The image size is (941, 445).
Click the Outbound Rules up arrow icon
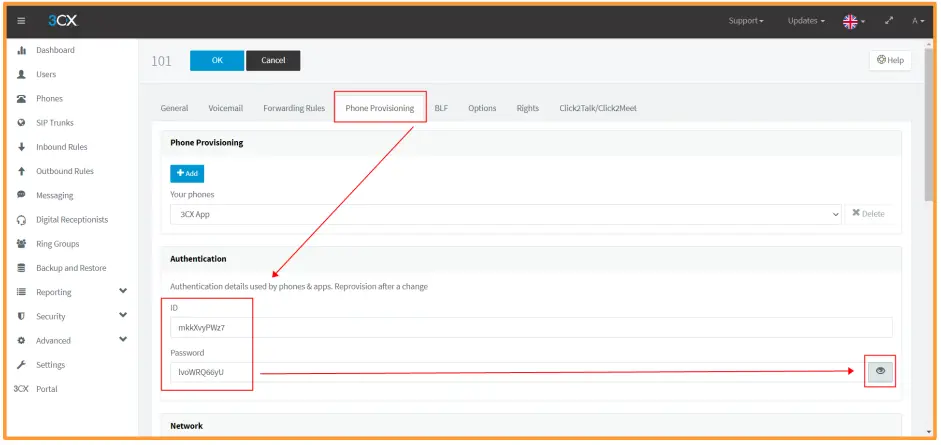point(22,171)
